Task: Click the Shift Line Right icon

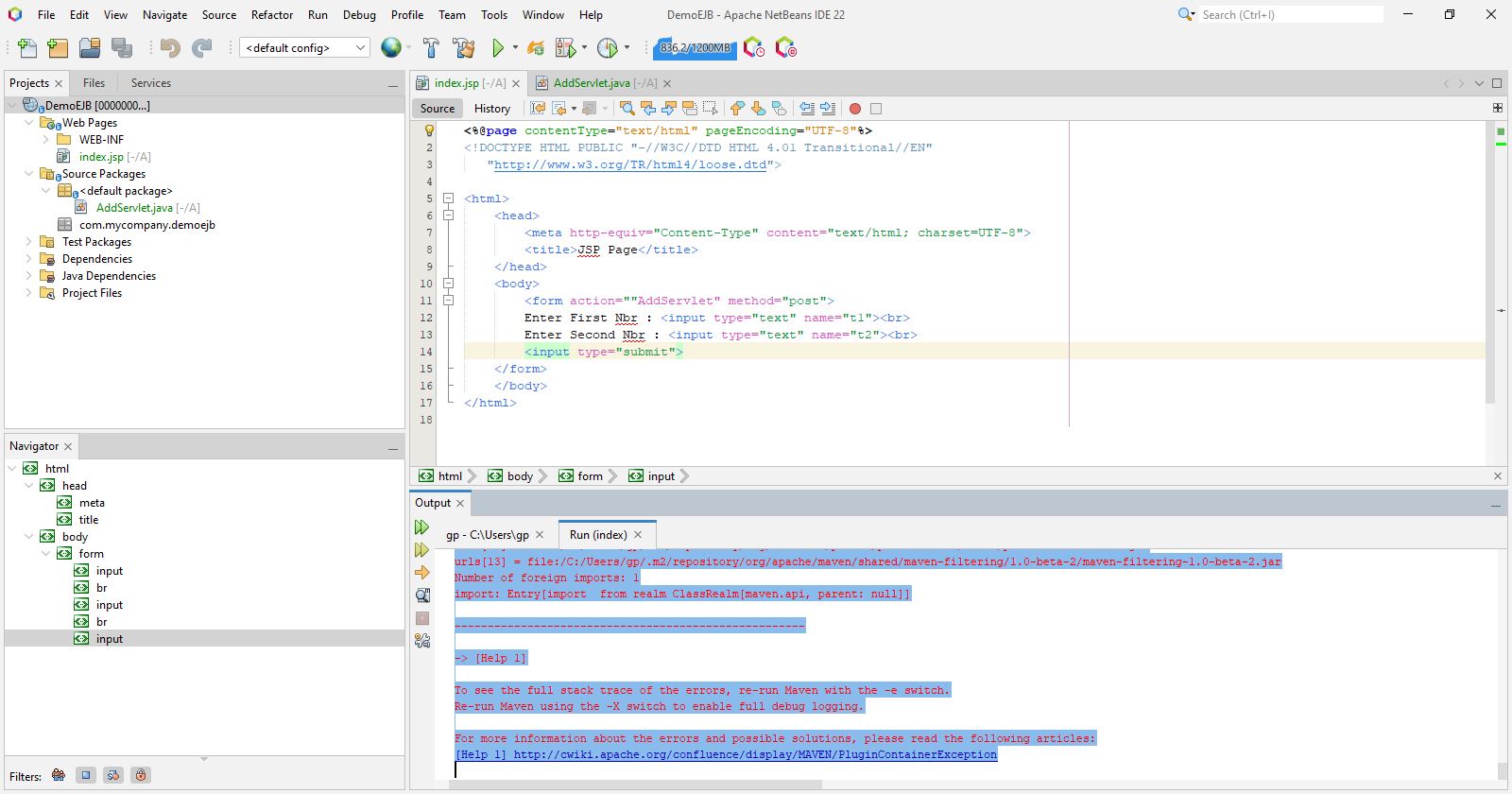Action: coord(828,109)
